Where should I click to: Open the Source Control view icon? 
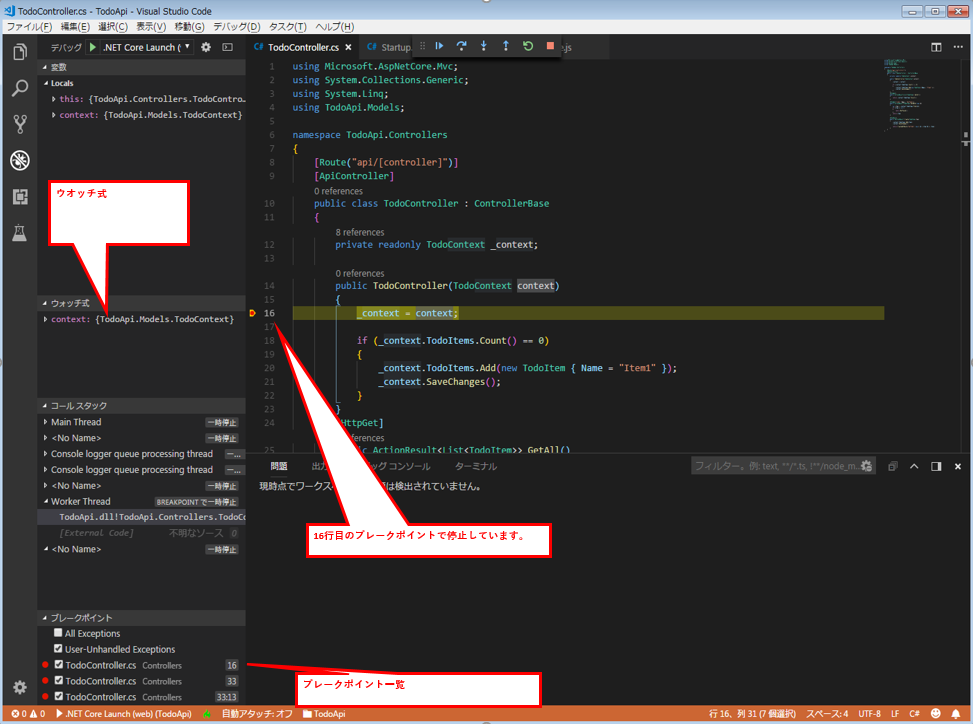pyautogui.click(x=19, y=124)
